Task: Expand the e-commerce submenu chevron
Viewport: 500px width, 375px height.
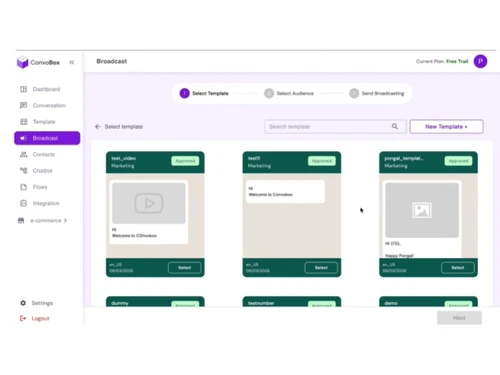Action: [65, 220]
